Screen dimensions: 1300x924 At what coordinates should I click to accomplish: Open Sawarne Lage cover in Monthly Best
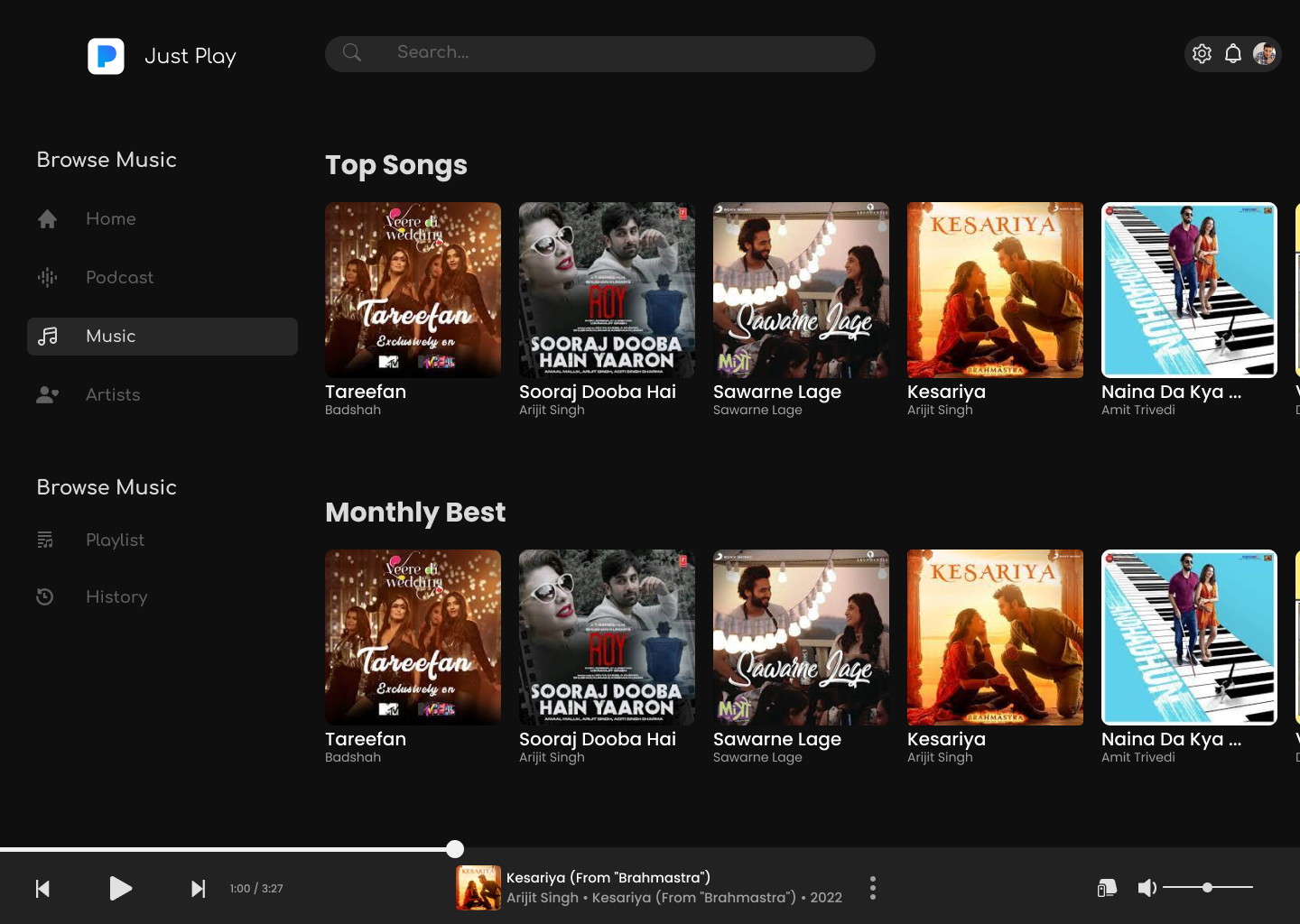point(801,637)
